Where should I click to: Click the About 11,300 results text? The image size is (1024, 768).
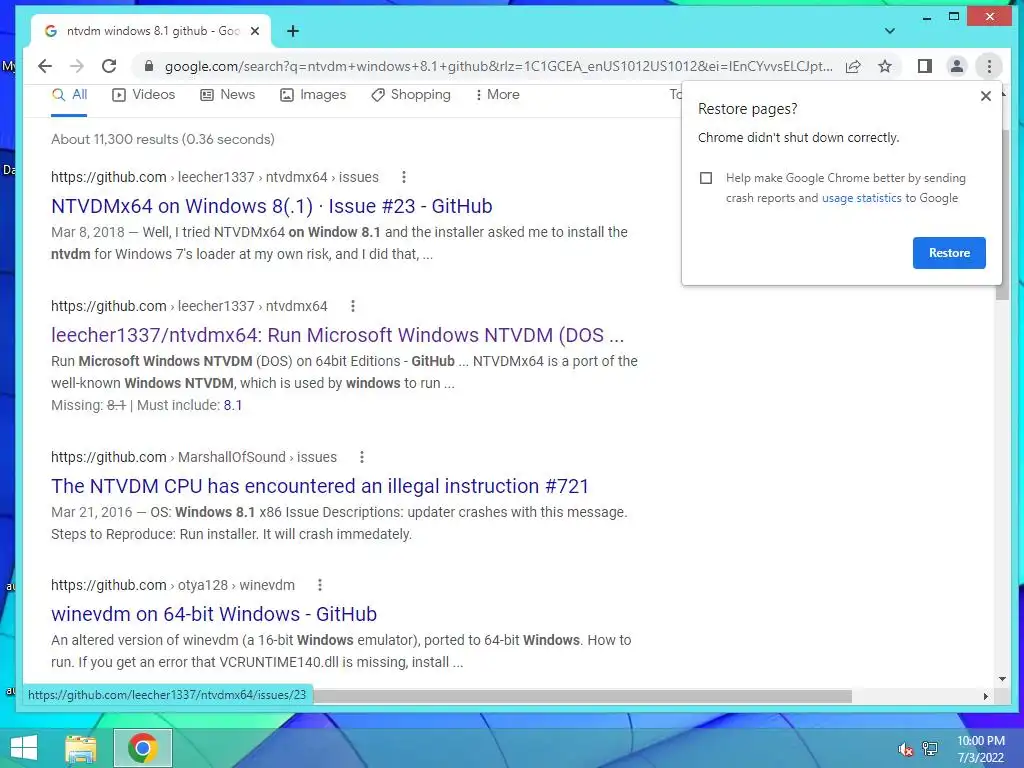click(x=163, y=139)
